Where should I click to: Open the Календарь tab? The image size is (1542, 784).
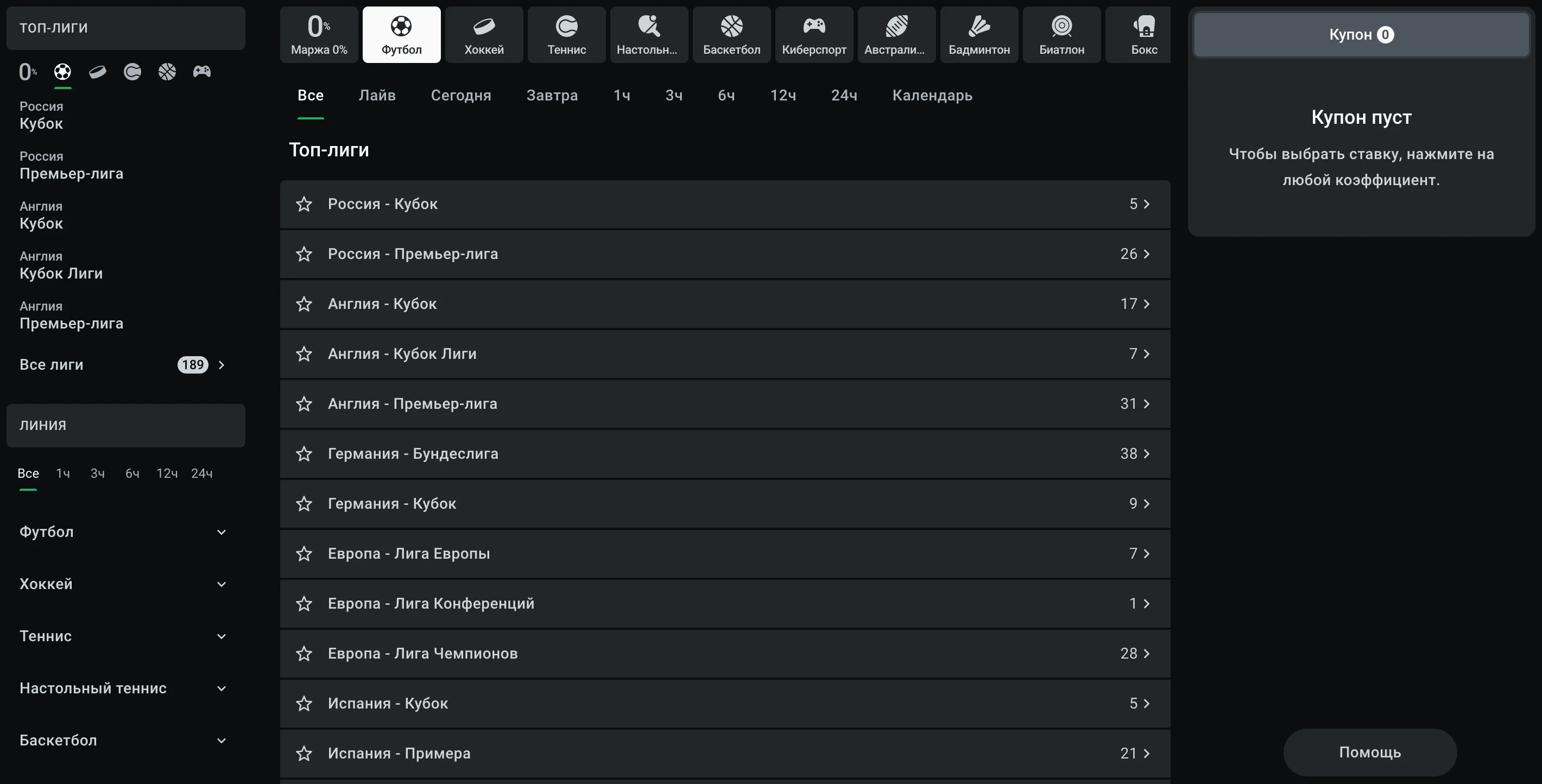point(932,95)
